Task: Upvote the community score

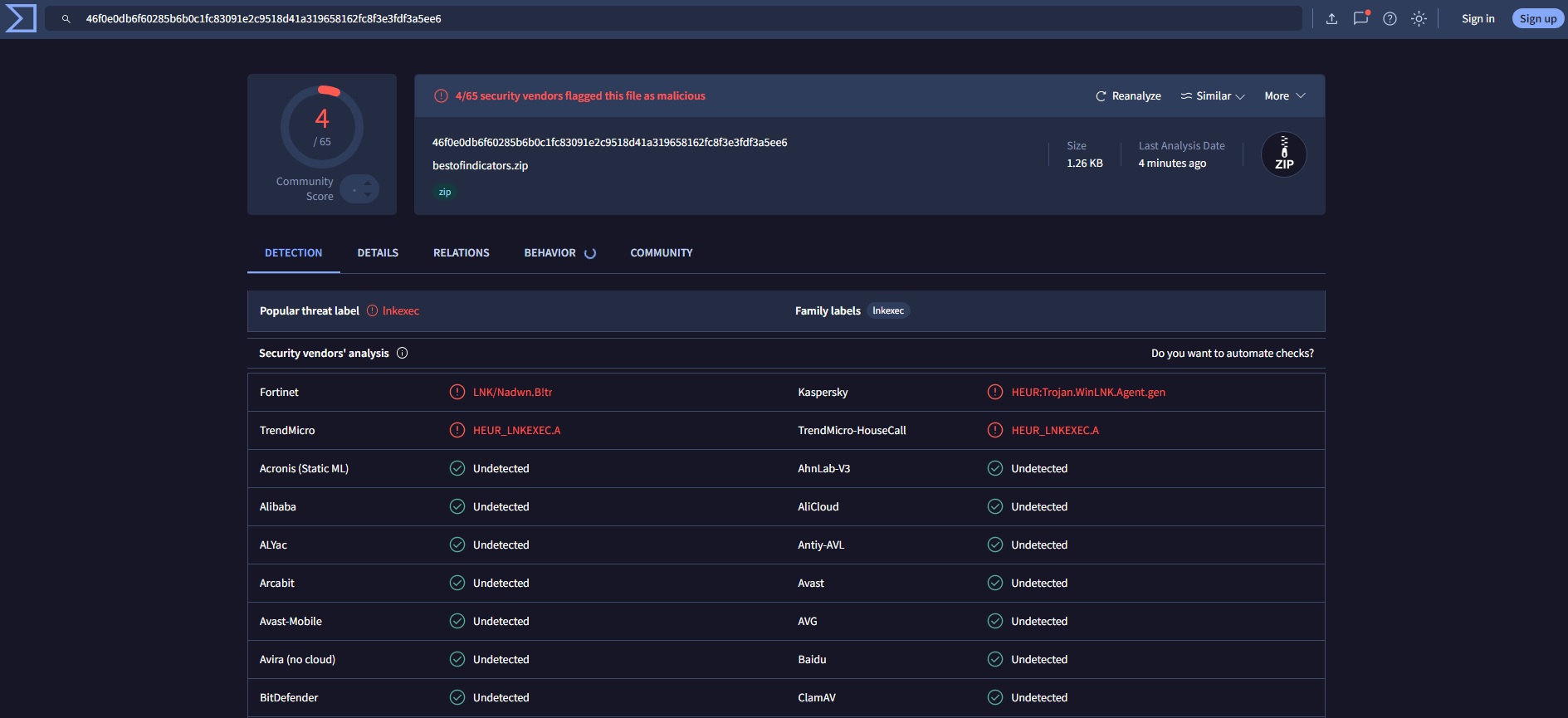Action: (368, 183)
